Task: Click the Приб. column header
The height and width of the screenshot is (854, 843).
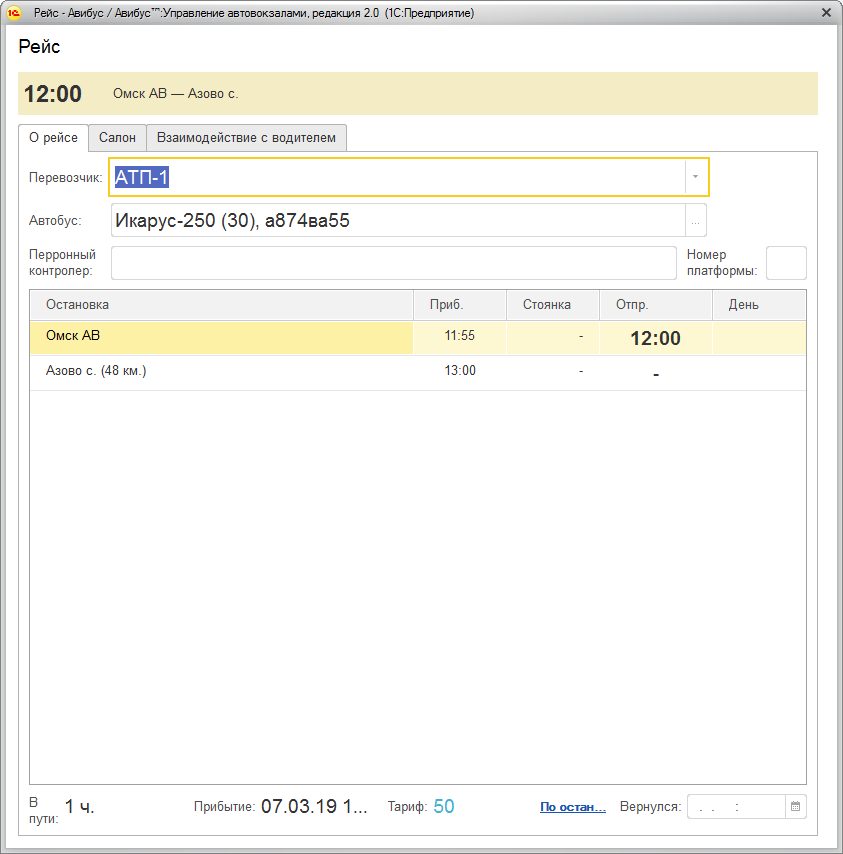Action: tap(459, 305)
